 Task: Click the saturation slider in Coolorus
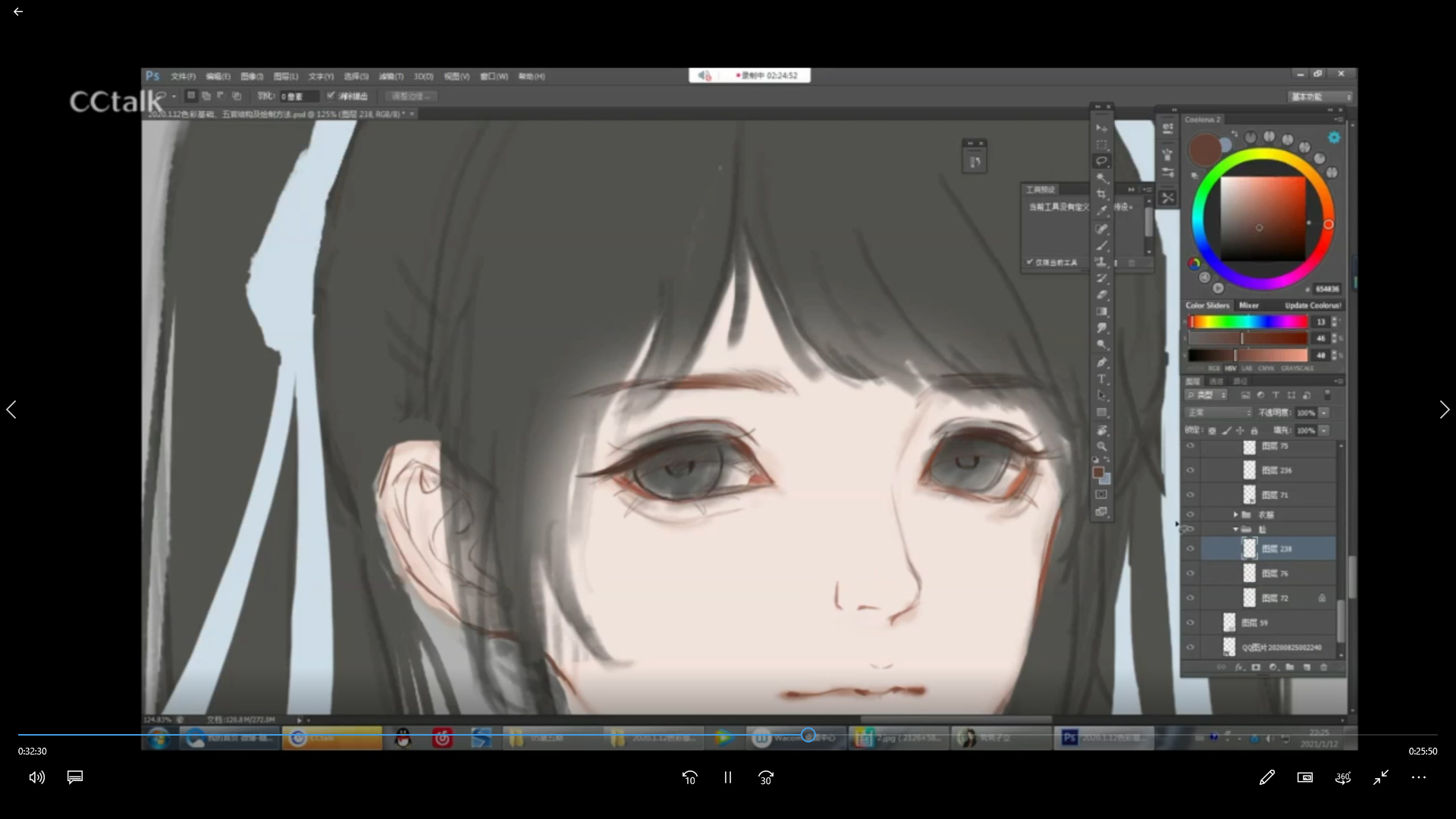1248,339
